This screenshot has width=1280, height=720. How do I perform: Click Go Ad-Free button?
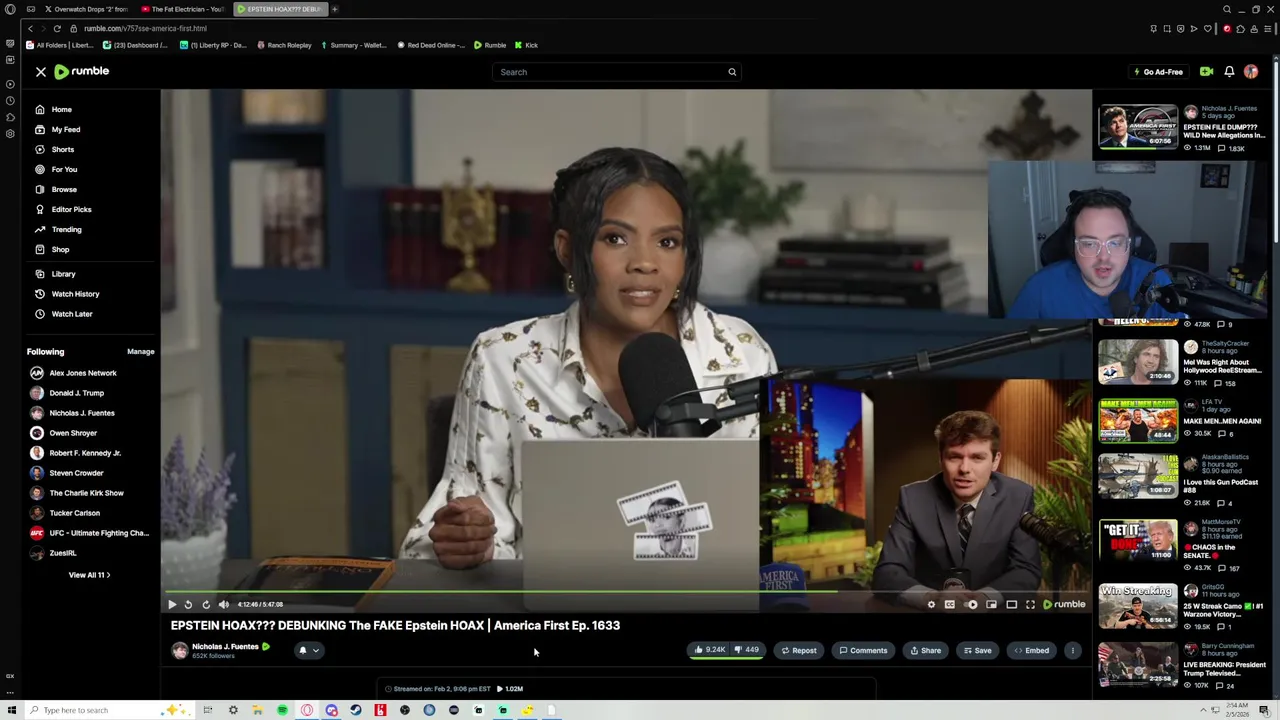click(x=1158, y=72)
